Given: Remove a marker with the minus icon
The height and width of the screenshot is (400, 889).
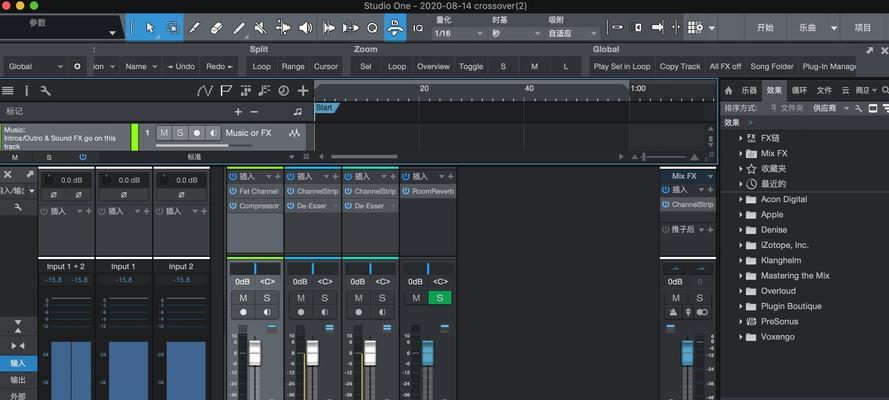Looking at the screenshot, I should point(254,112).
